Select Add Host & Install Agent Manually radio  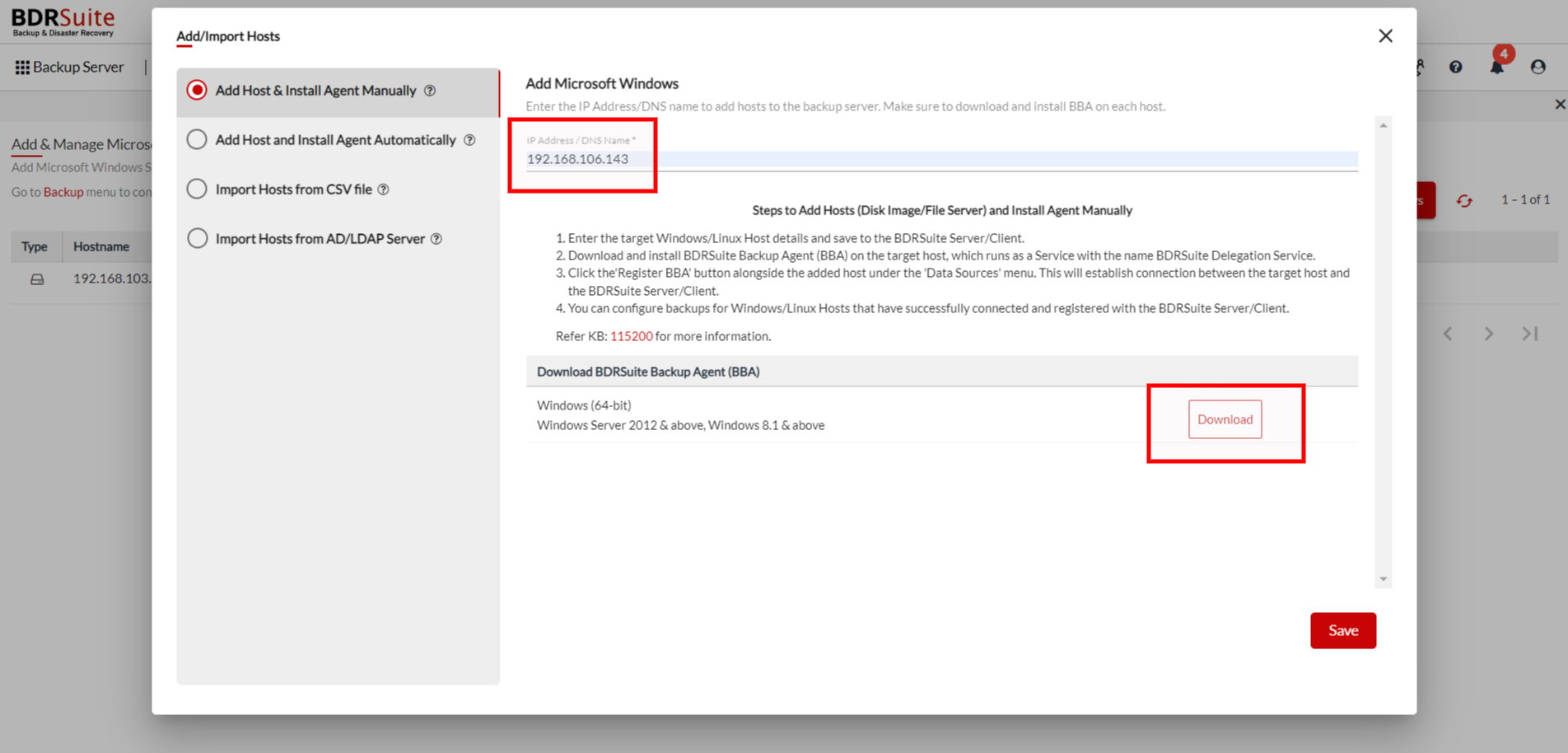pyautogui.click(x=197, y=90)
